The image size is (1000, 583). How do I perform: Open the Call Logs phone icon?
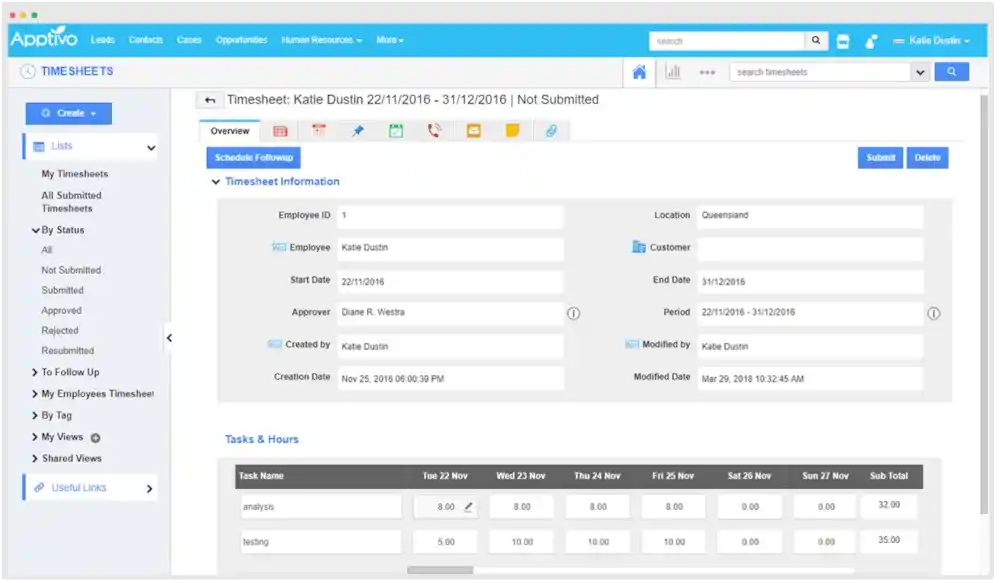click(x=434, y=130)
